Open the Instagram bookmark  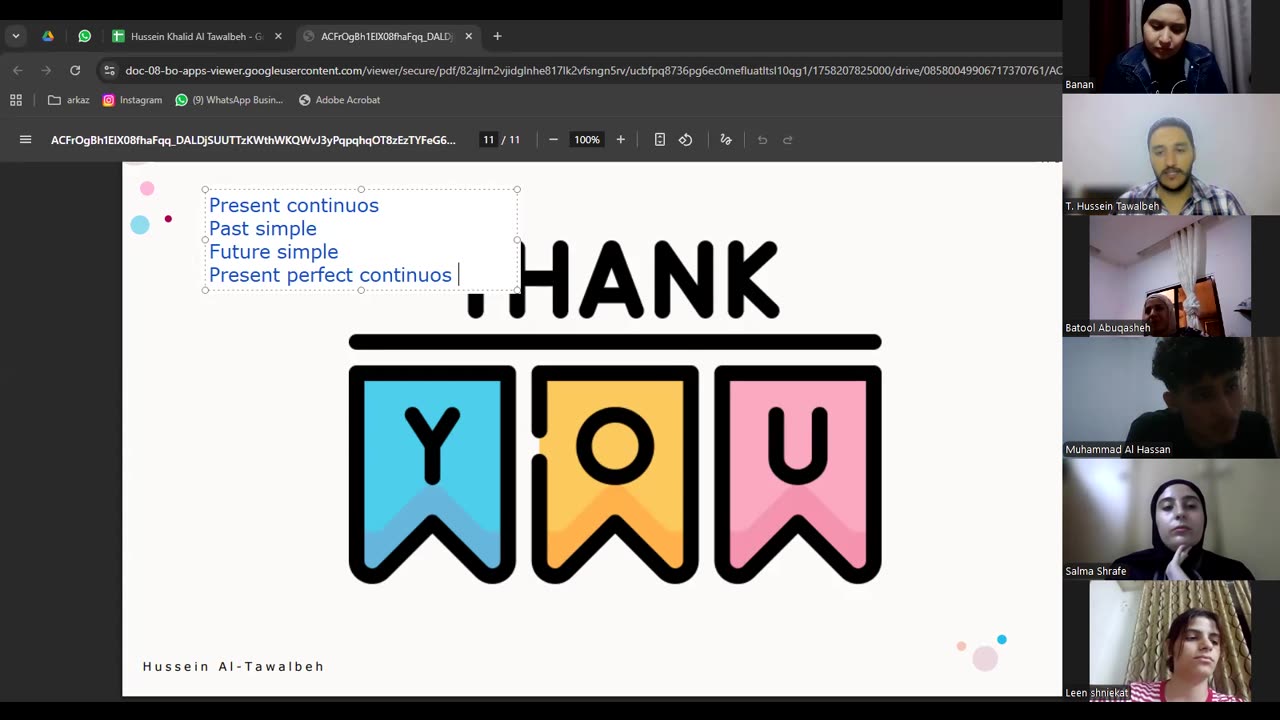click(132, 100)
